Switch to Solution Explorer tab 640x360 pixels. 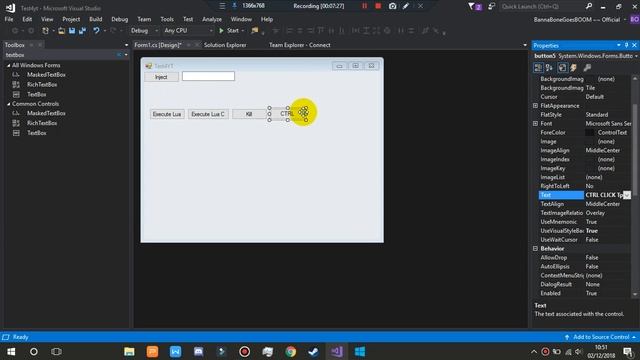click(x=225, y=45)
